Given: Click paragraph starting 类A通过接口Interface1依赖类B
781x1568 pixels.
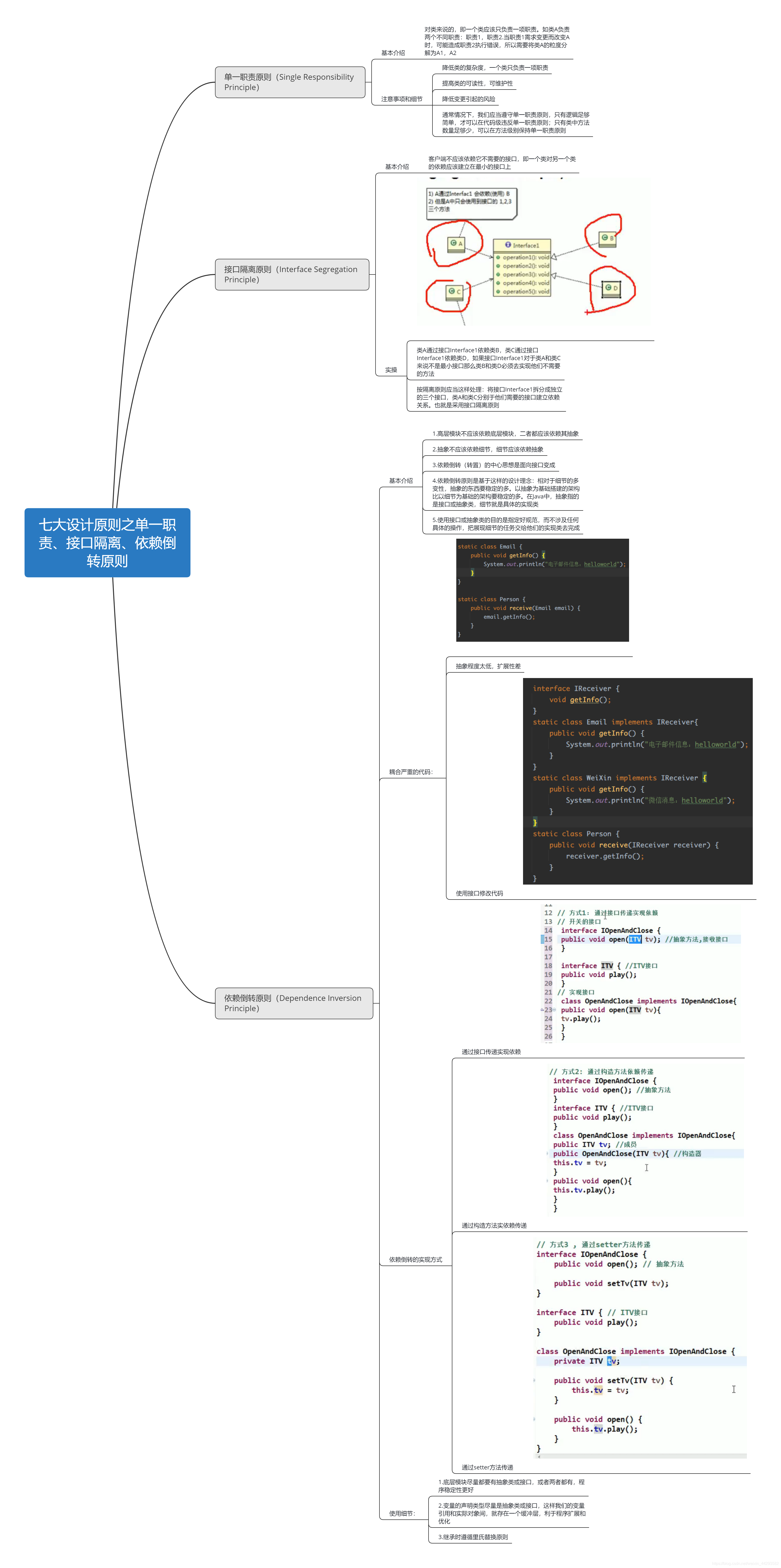Looking at the screenshot, I should [x=489, y=362].
